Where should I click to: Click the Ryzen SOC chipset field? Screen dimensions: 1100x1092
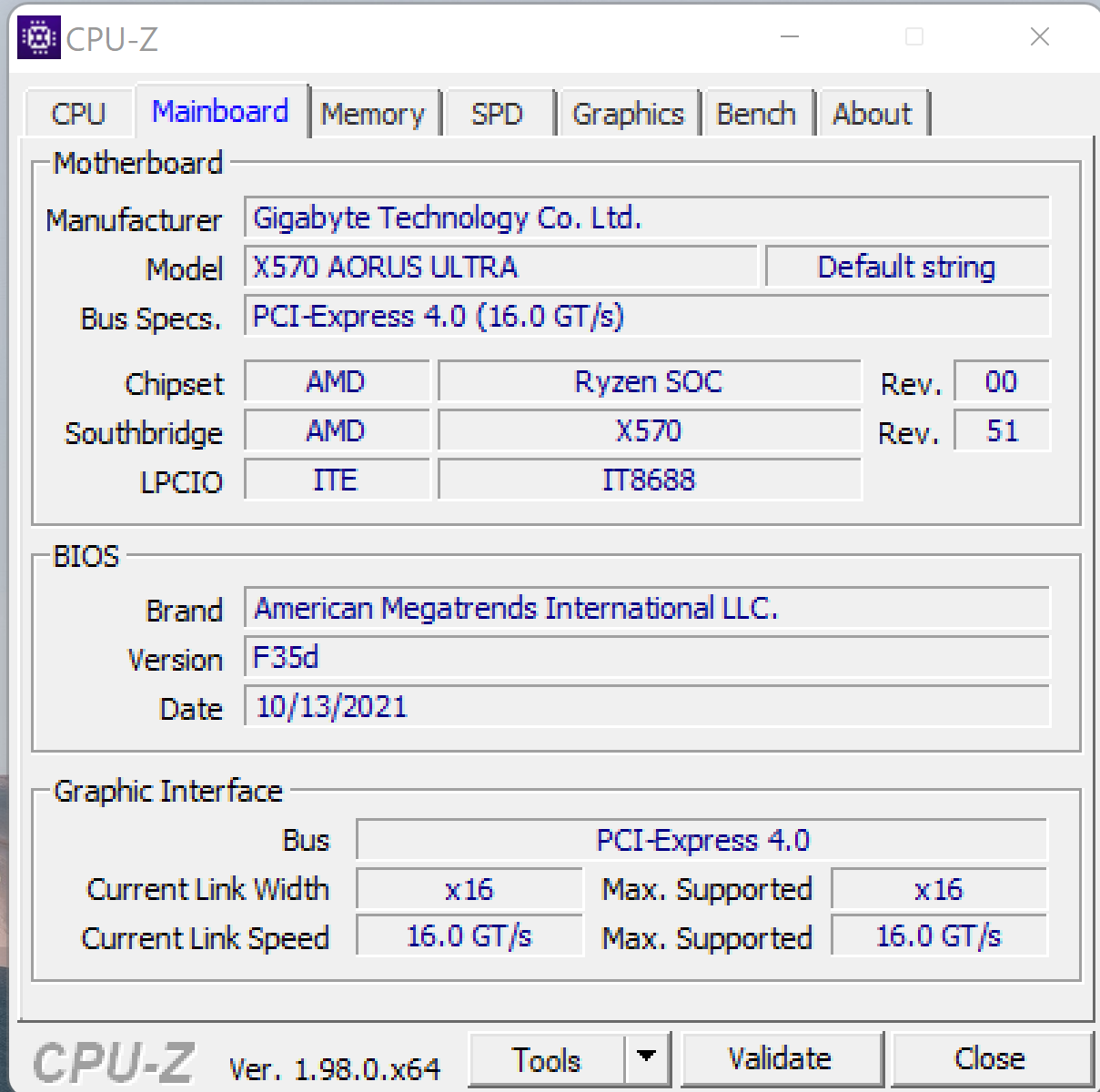[x=649, y=381]
